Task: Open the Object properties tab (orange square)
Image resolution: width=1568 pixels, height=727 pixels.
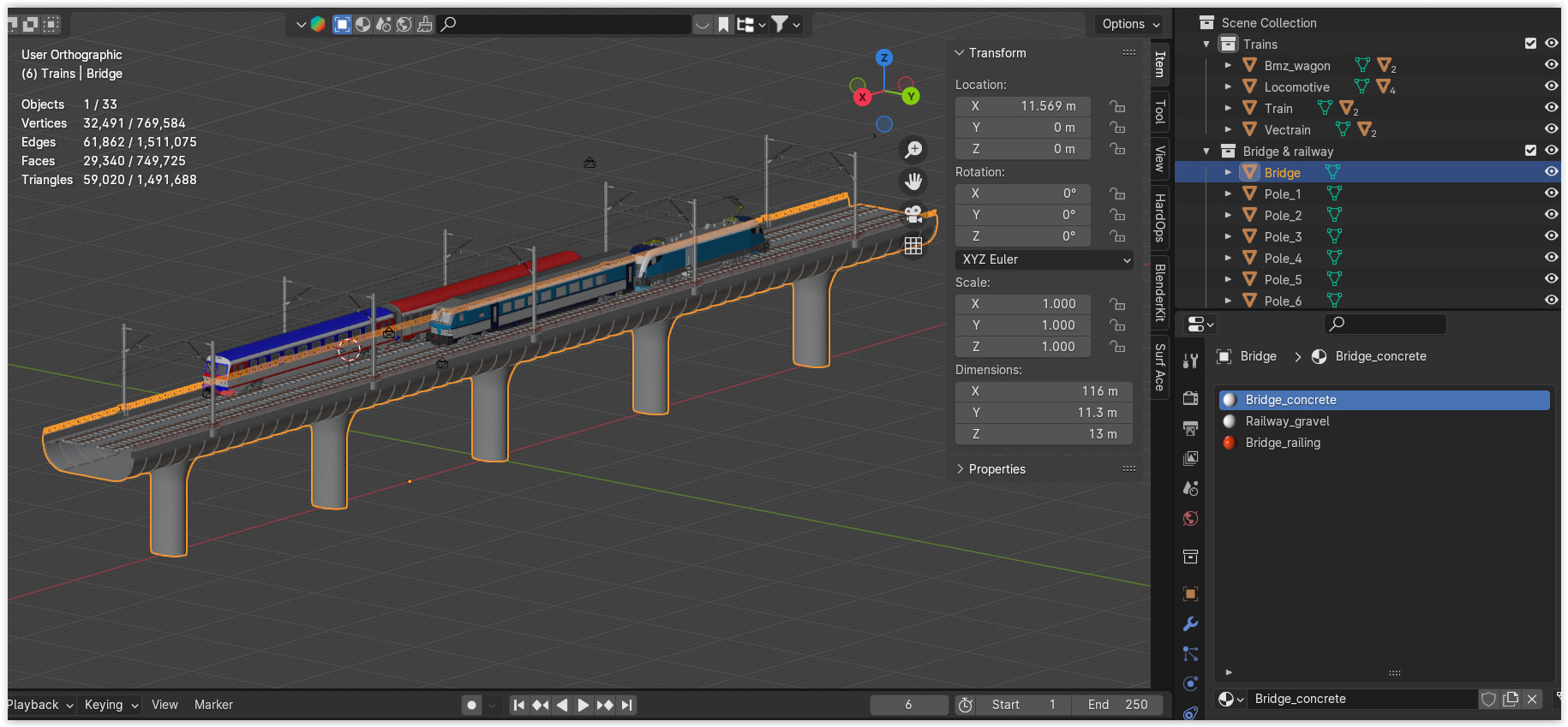Action: [x=1190, y=593]
